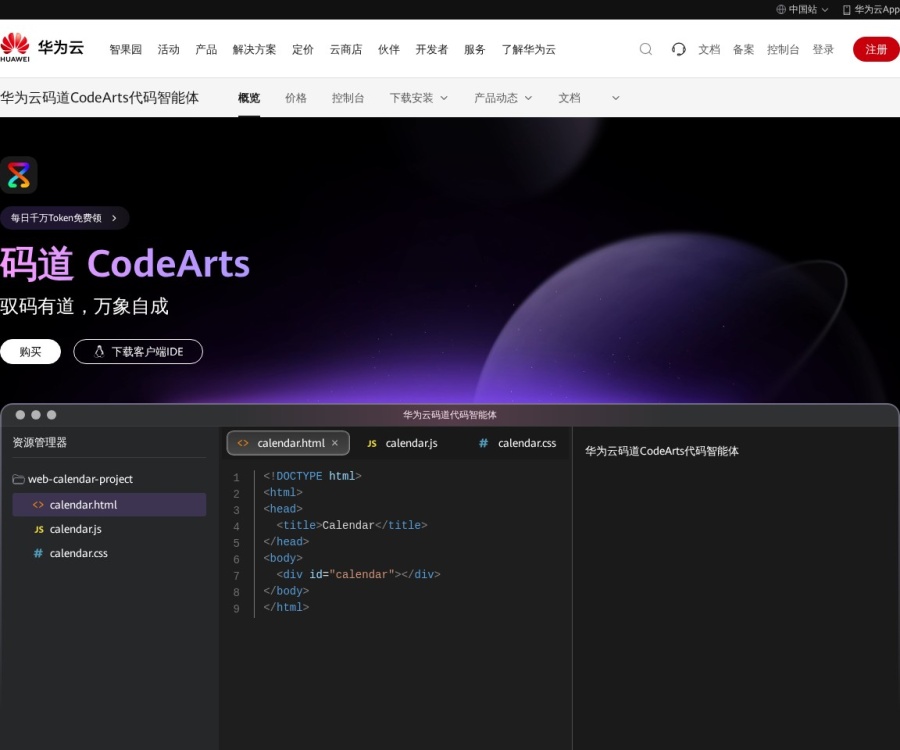This screenshot has width=900, height=750.
Task: Open the search magnifier icon
Action: [646, 49]
